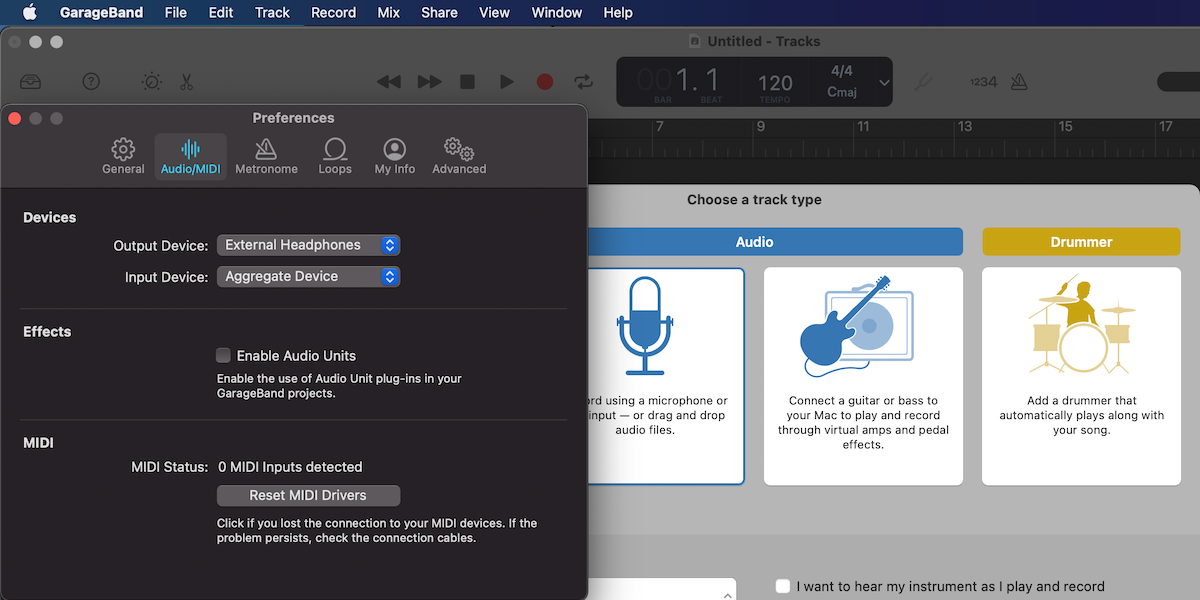Open the Advanced preferences pane
This screenshot has height=600, width=1200.
458,155
